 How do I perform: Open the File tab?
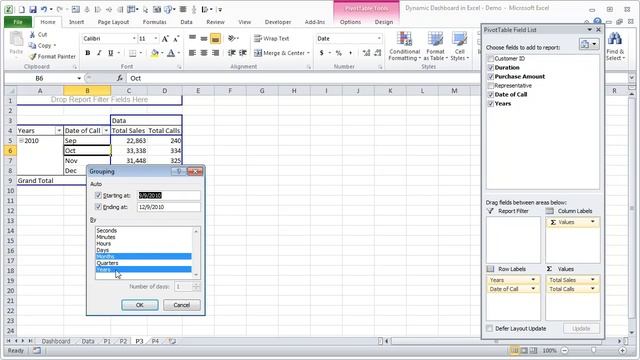click(18, 22)
